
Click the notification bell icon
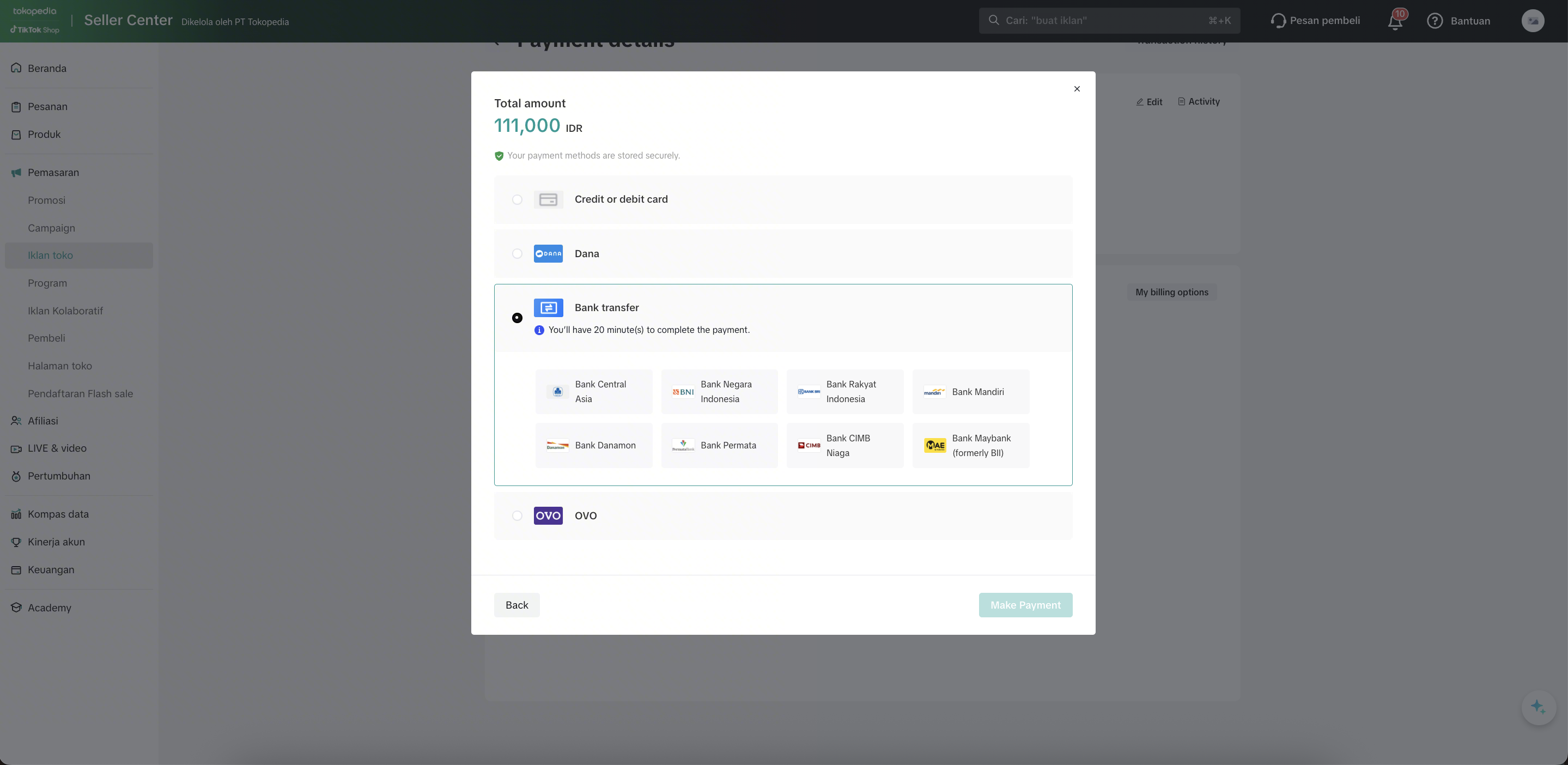(x=1395, y=22)
